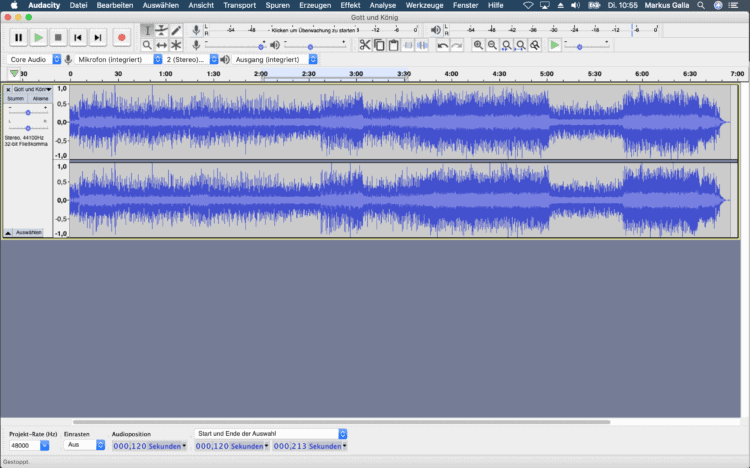Viewport: 750px width, 468px height.
Task: Zoom in with the toolbar magnifier
Action: [x=478, y=45]
